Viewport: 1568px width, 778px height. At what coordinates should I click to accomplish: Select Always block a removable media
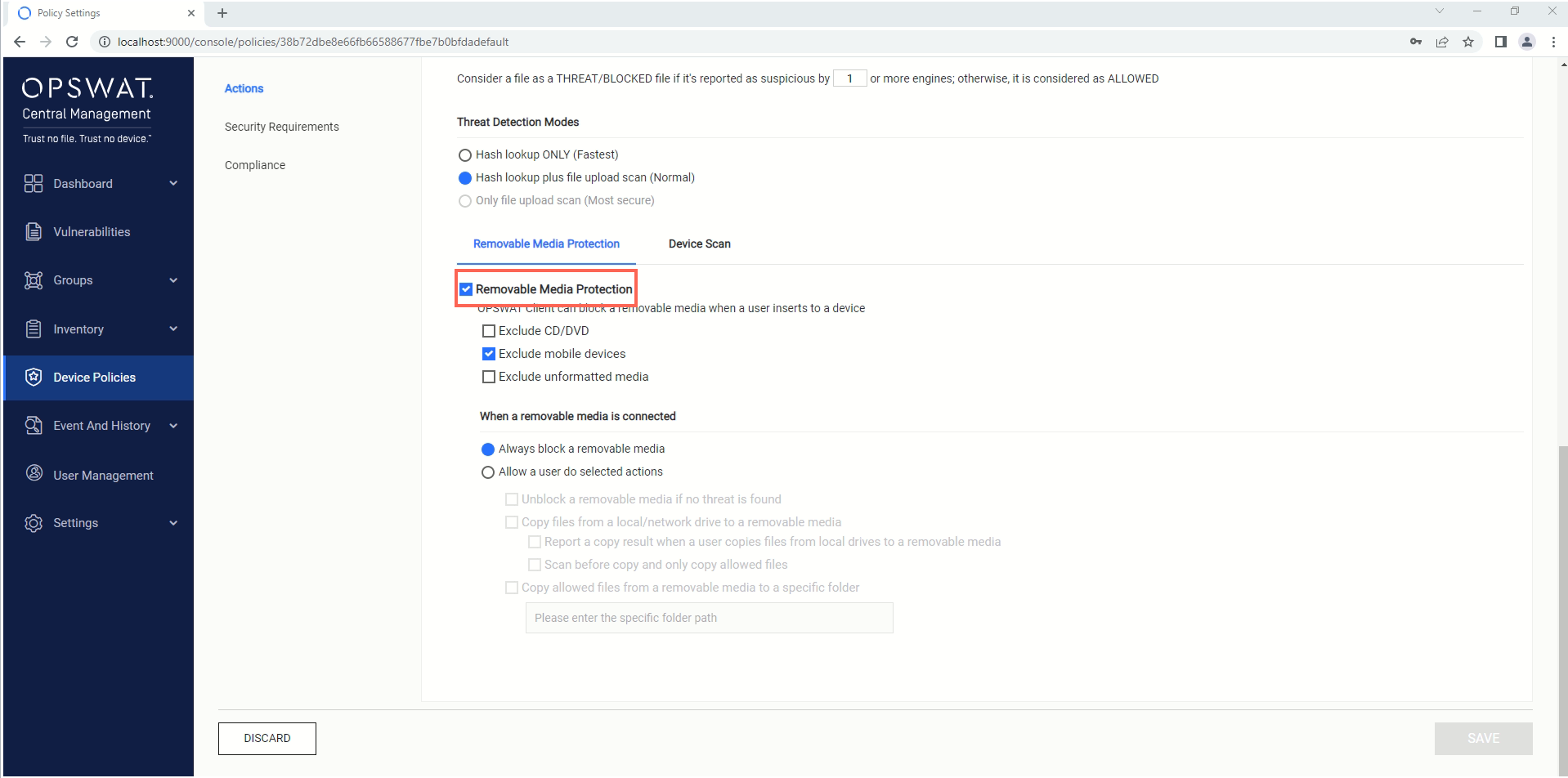click(x=488, y=449)
